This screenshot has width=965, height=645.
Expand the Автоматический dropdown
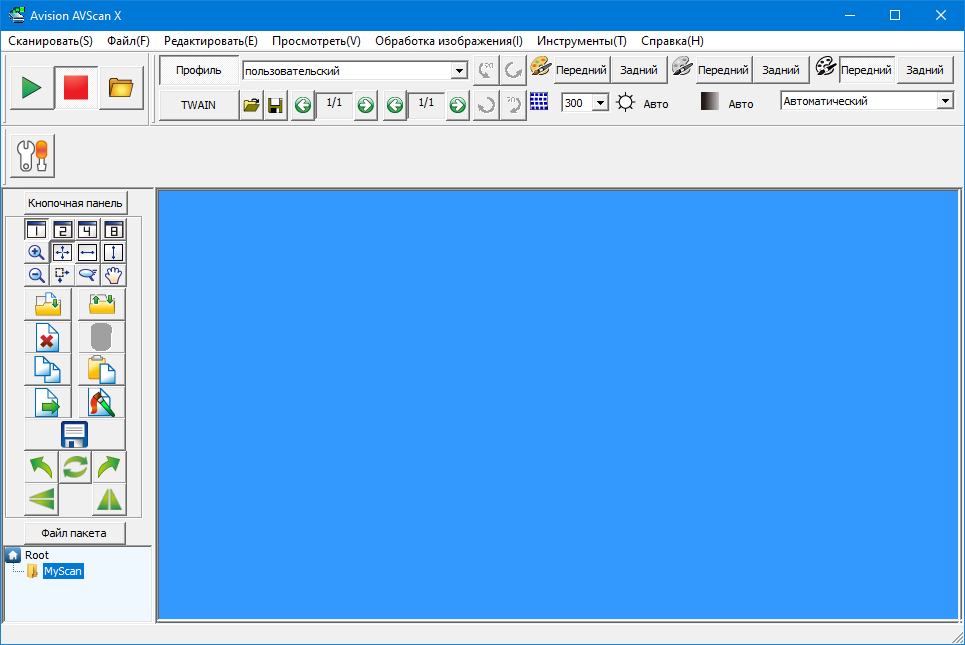click(x=945, y=101)
